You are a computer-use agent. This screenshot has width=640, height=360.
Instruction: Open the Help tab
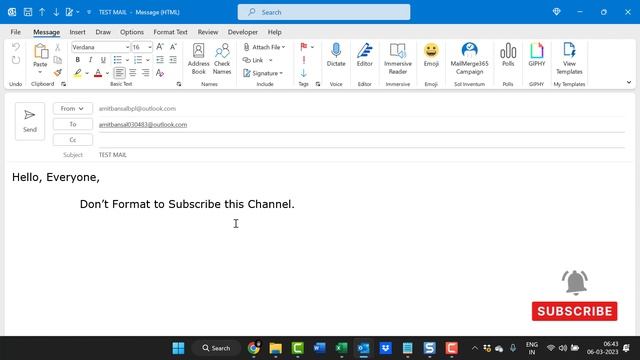[x=274, y=32]
